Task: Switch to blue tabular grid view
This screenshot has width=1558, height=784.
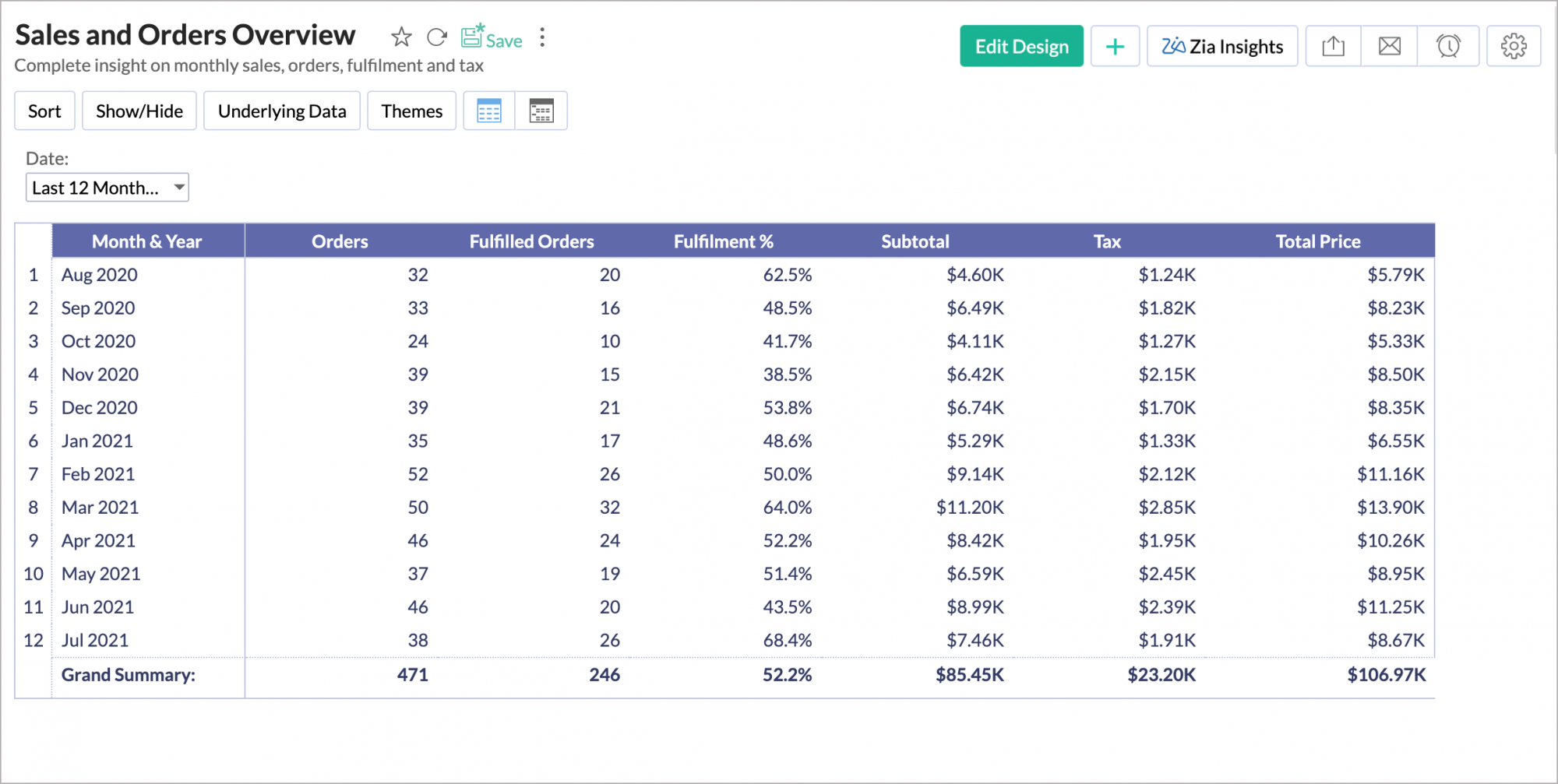Action: [x=489, y=111]
